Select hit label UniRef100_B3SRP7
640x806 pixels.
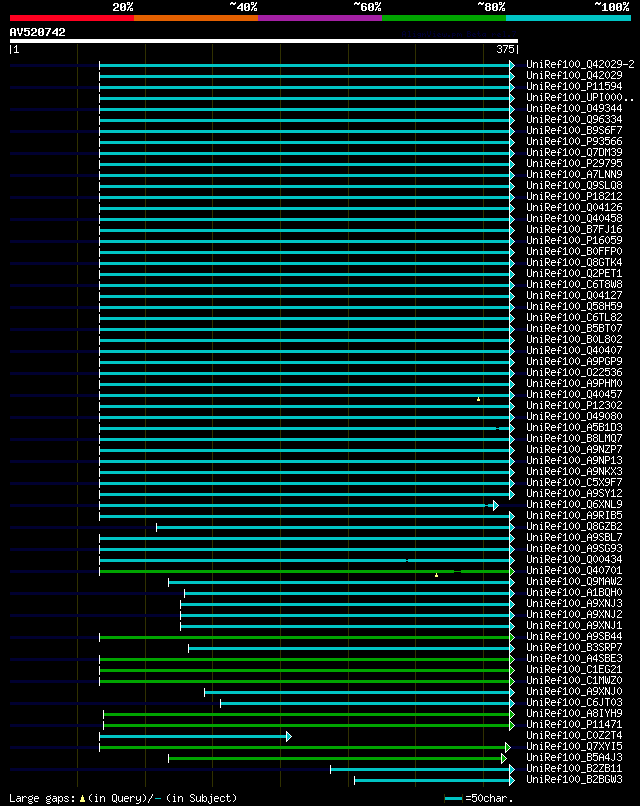click(574, 647)
